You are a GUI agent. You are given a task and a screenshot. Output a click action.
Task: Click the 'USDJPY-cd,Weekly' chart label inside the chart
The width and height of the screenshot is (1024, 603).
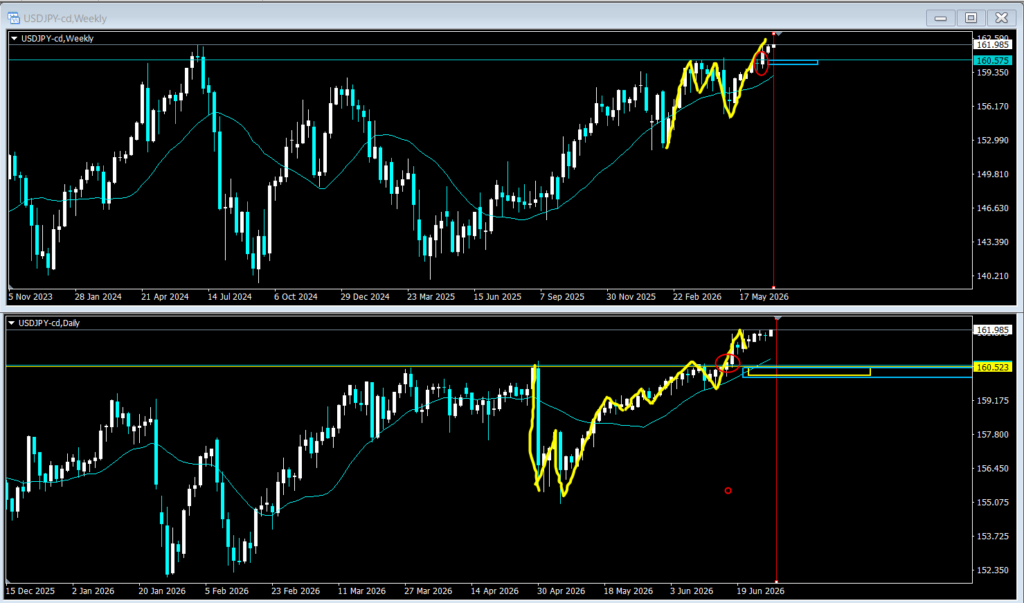pos(57,39)
